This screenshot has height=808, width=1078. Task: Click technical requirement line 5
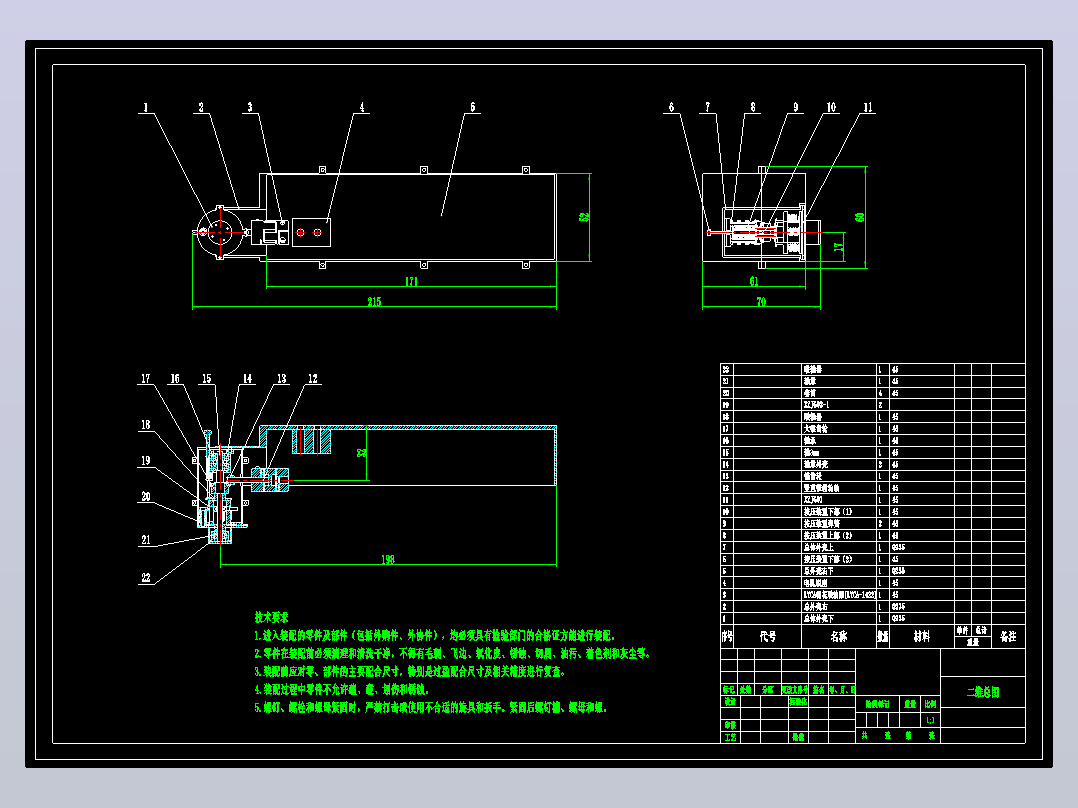(x=430, y=708)
